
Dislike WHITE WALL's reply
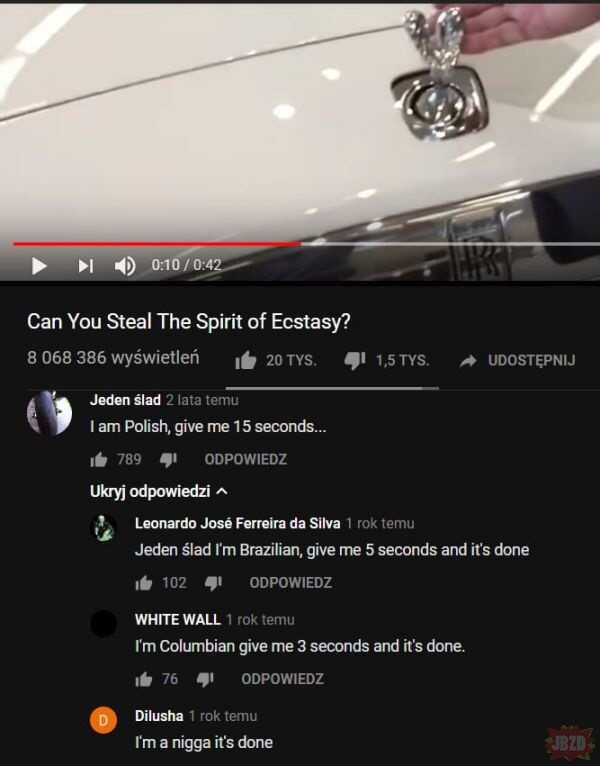[205, 679]
